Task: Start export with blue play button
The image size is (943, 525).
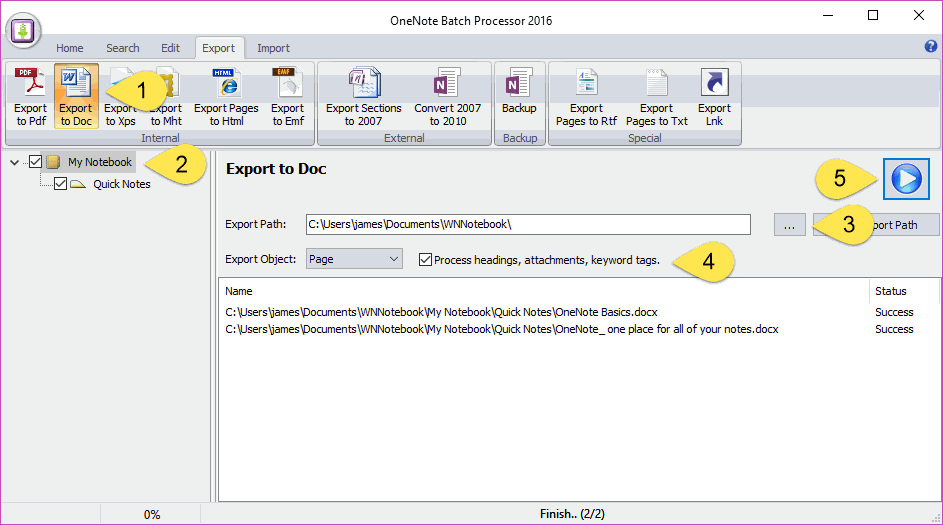Action: click(906, 179)
